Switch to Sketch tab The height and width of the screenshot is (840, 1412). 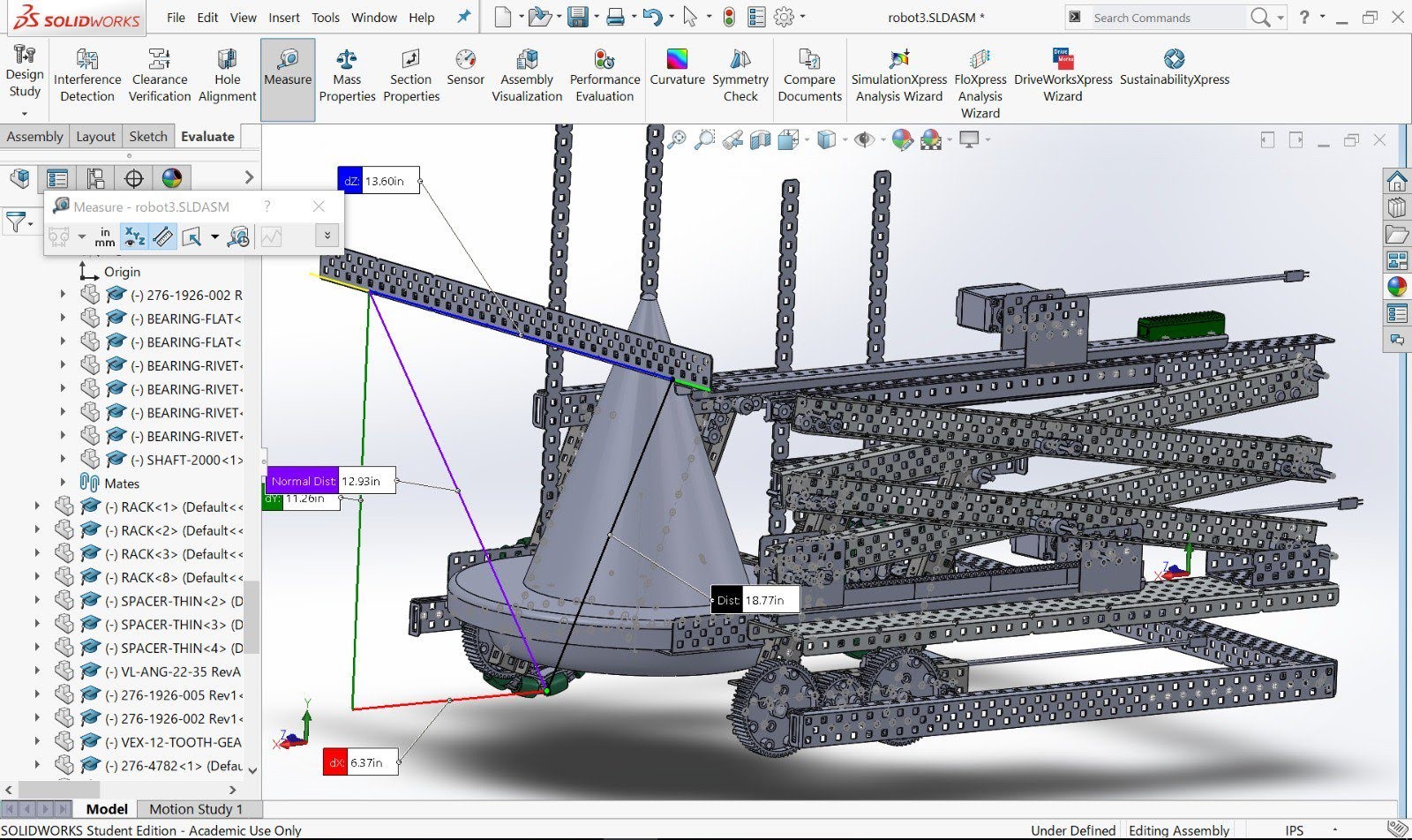point(147,136)
